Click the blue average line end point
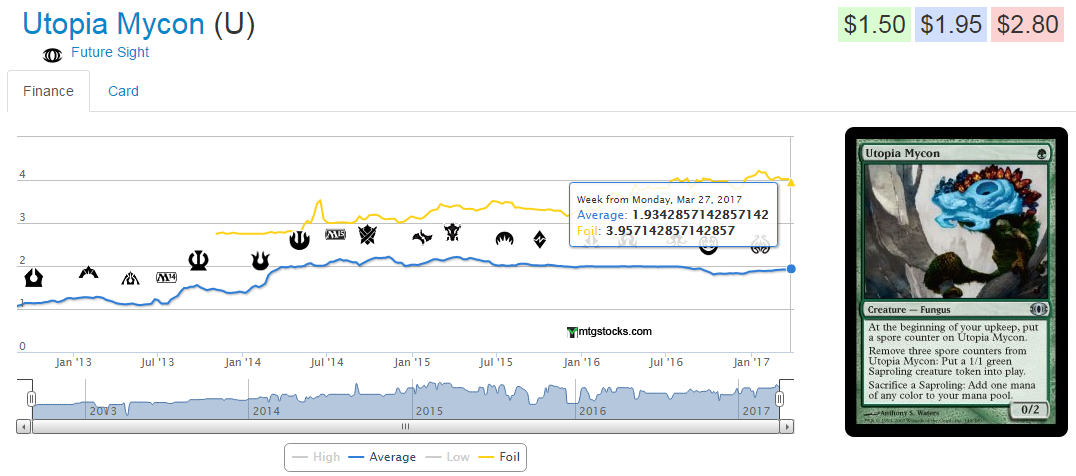 (x=791, y=269)
